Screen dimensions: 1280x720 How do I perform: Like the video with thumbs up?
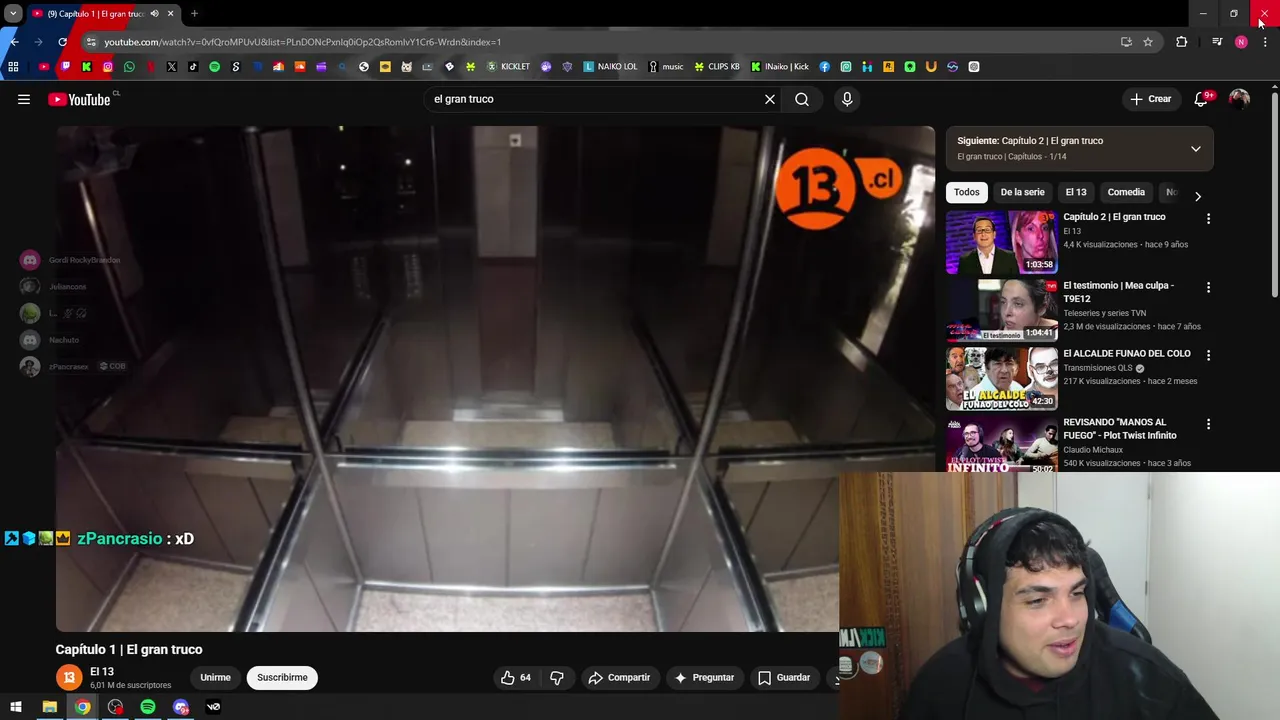tap(517, 677)
